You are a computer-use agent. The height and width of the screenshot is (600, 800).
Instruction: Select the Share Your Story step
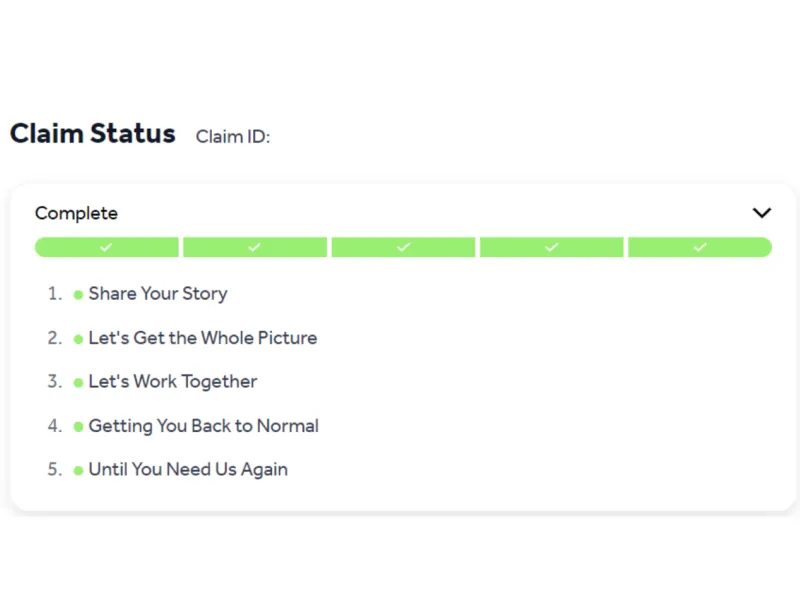pos(158,294)
